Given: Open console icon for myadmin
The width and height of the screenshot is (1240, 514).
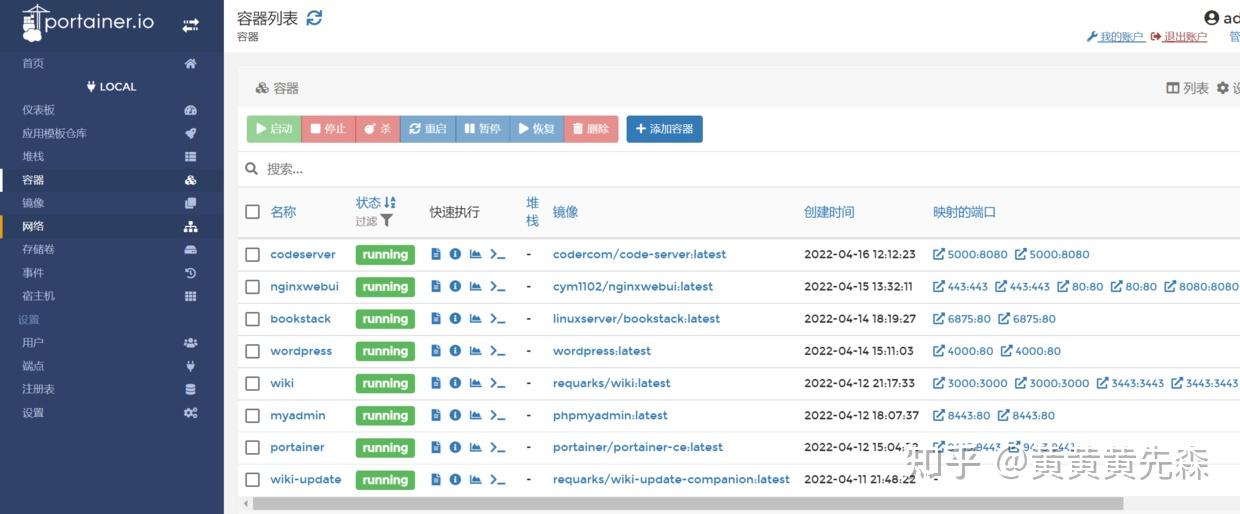Looking at the screenshot, I should [497, 415].
